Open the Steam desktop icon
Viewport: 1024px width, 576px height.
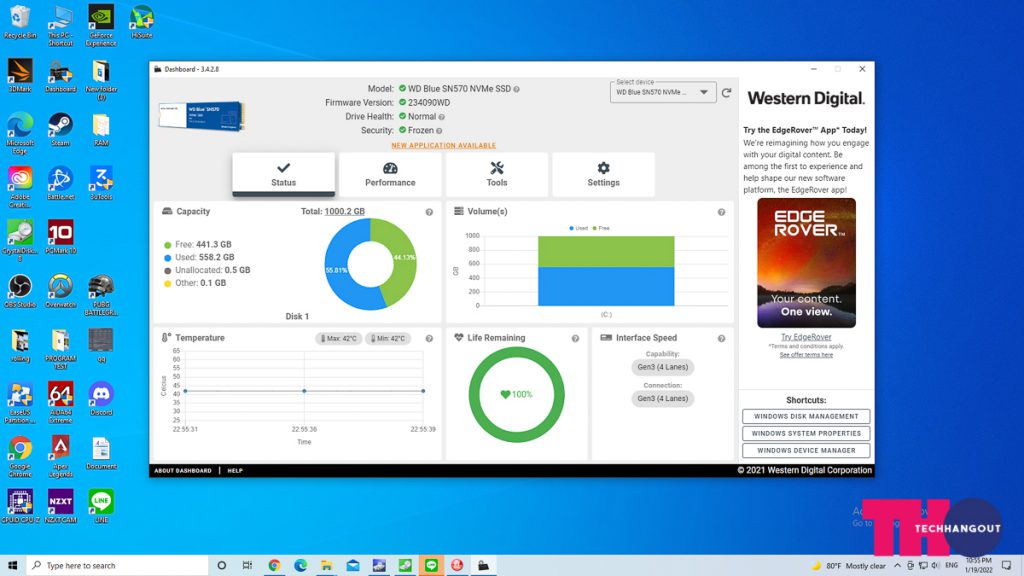61,129
